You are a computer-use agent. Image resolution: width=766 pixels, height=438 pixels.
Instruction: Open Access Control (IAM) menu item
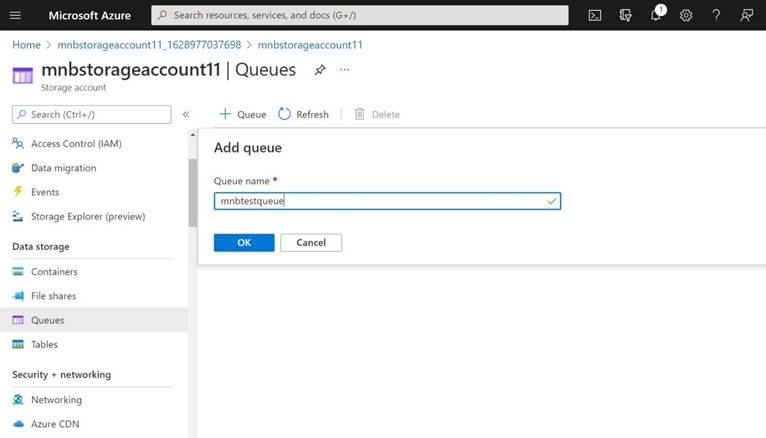coord(94,144)
